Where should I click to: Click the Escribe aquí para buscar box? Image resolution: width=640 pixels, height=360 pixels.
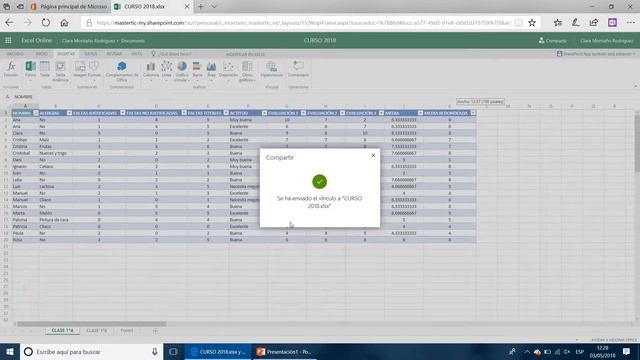pos(92,351)
